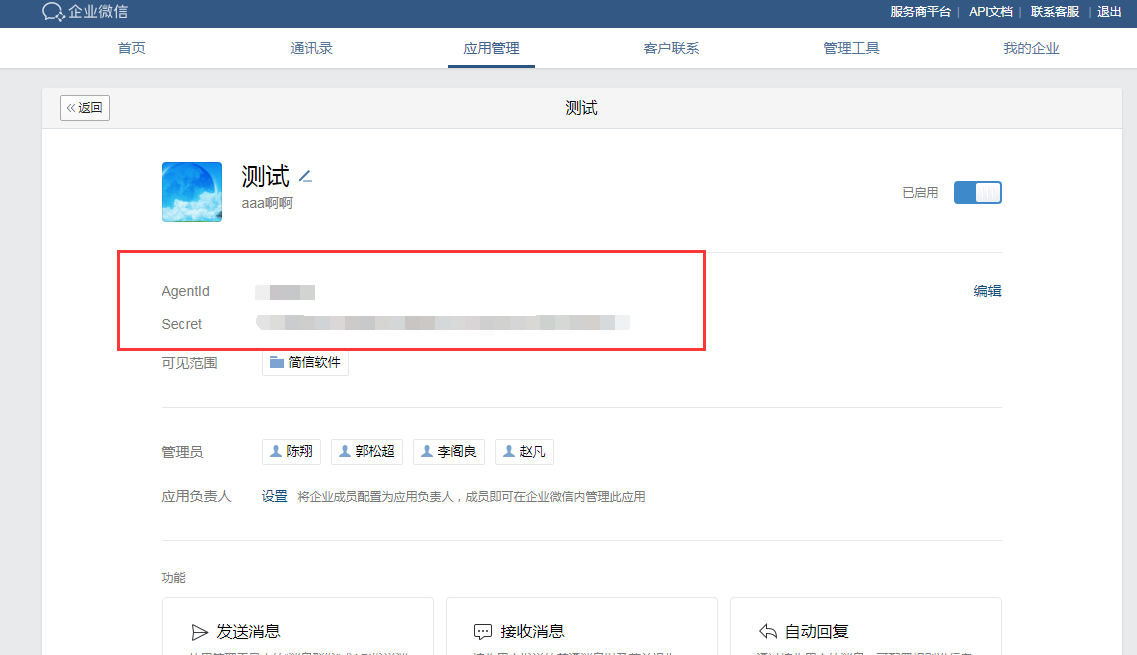This screenshot has height=655, width=1137.
Task: Click the 功能 section heading
Action: pos(173,577)
